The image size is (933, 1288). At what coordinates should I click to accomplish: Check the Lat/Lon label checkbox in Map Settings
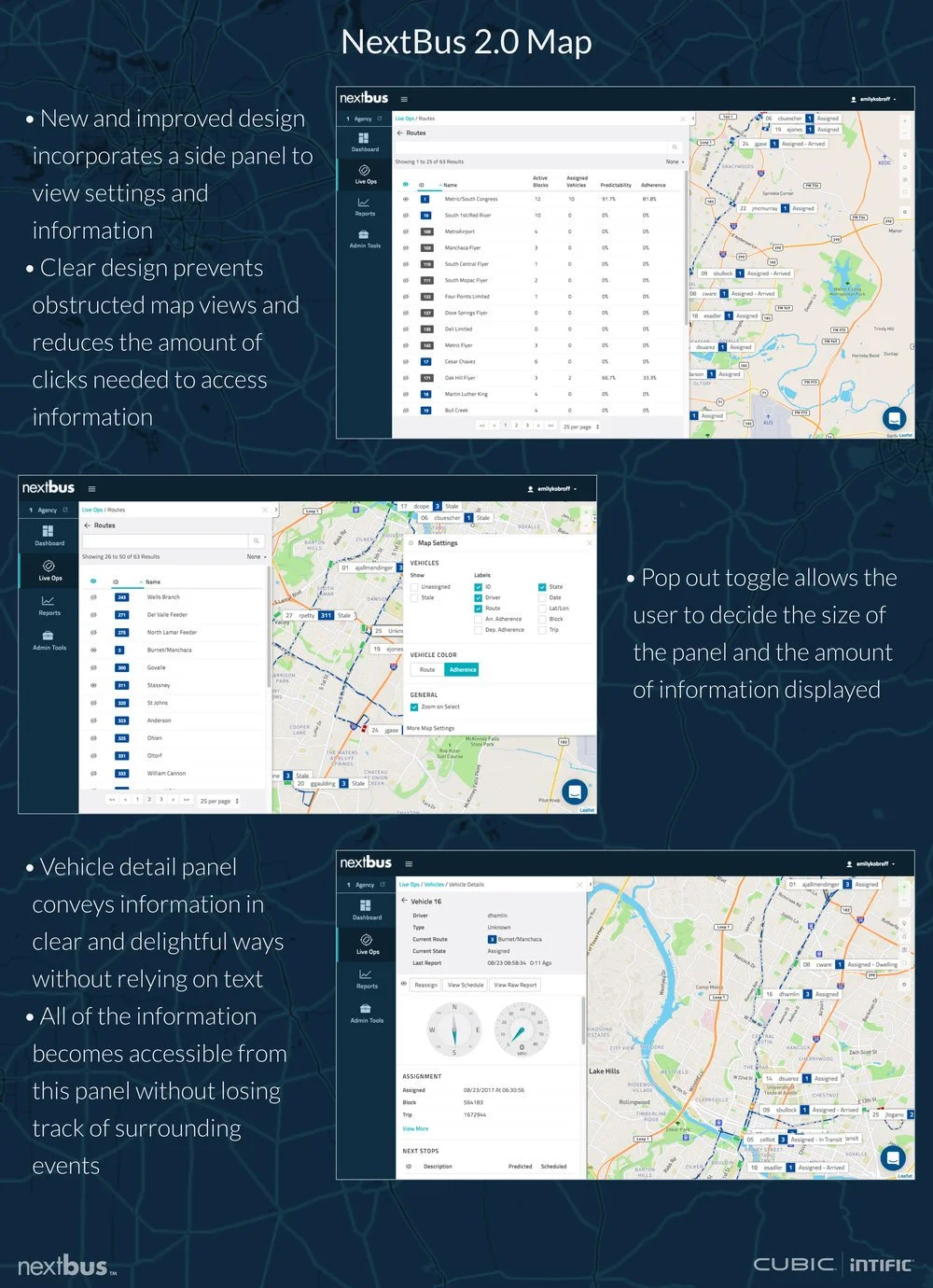[x=542, y=608]
